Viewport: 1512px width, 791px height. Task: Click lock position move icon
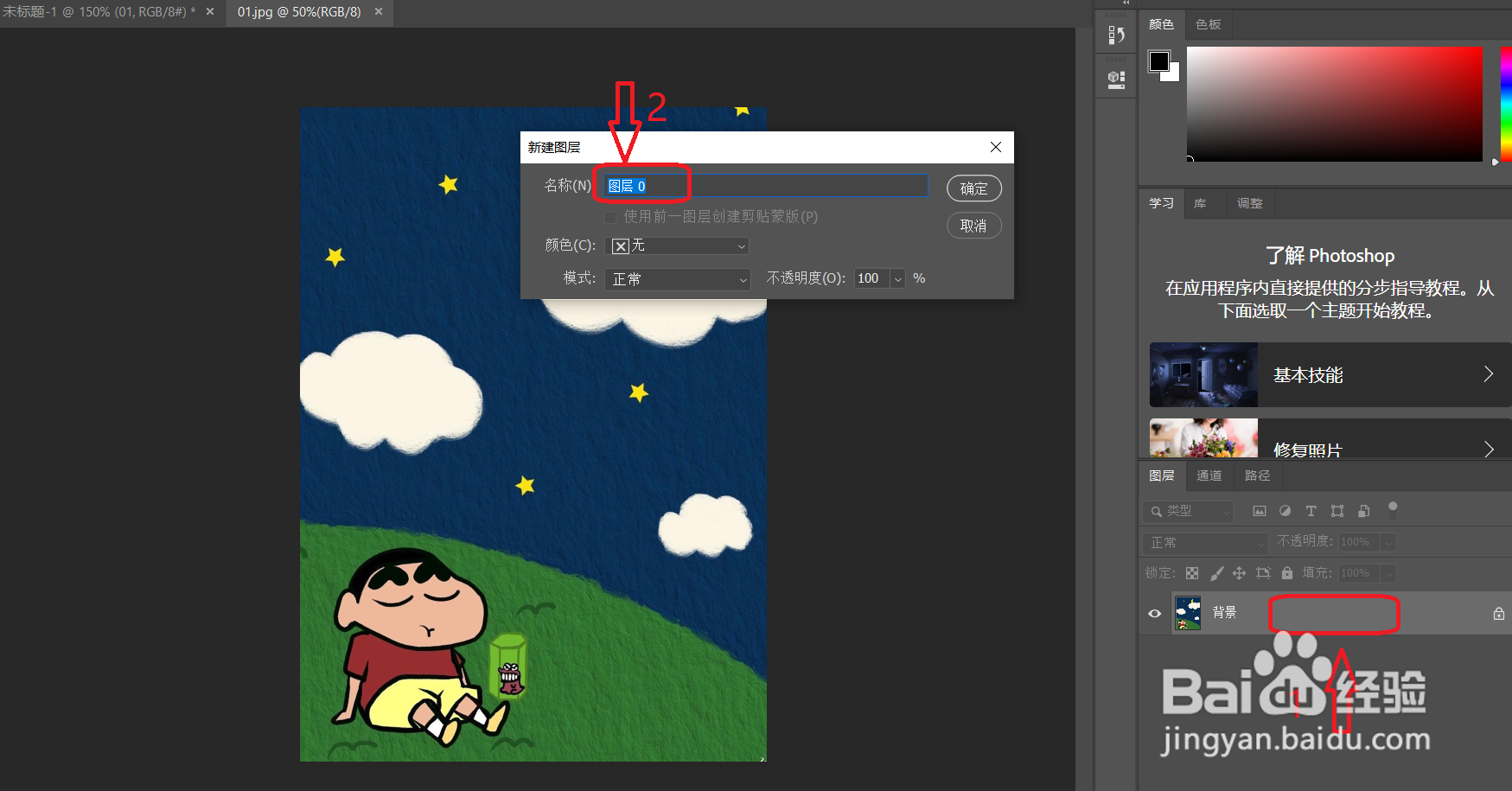(x=1239, y=573)
